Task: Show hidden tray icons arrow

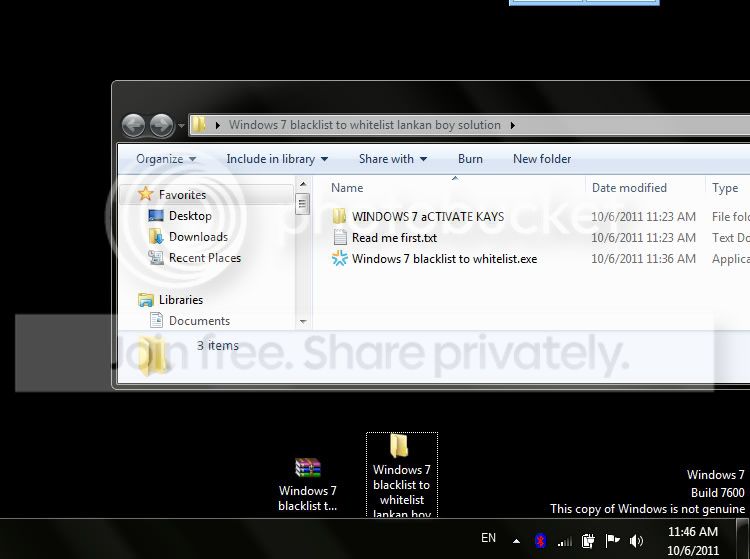Action: click(x=516, y=541)
